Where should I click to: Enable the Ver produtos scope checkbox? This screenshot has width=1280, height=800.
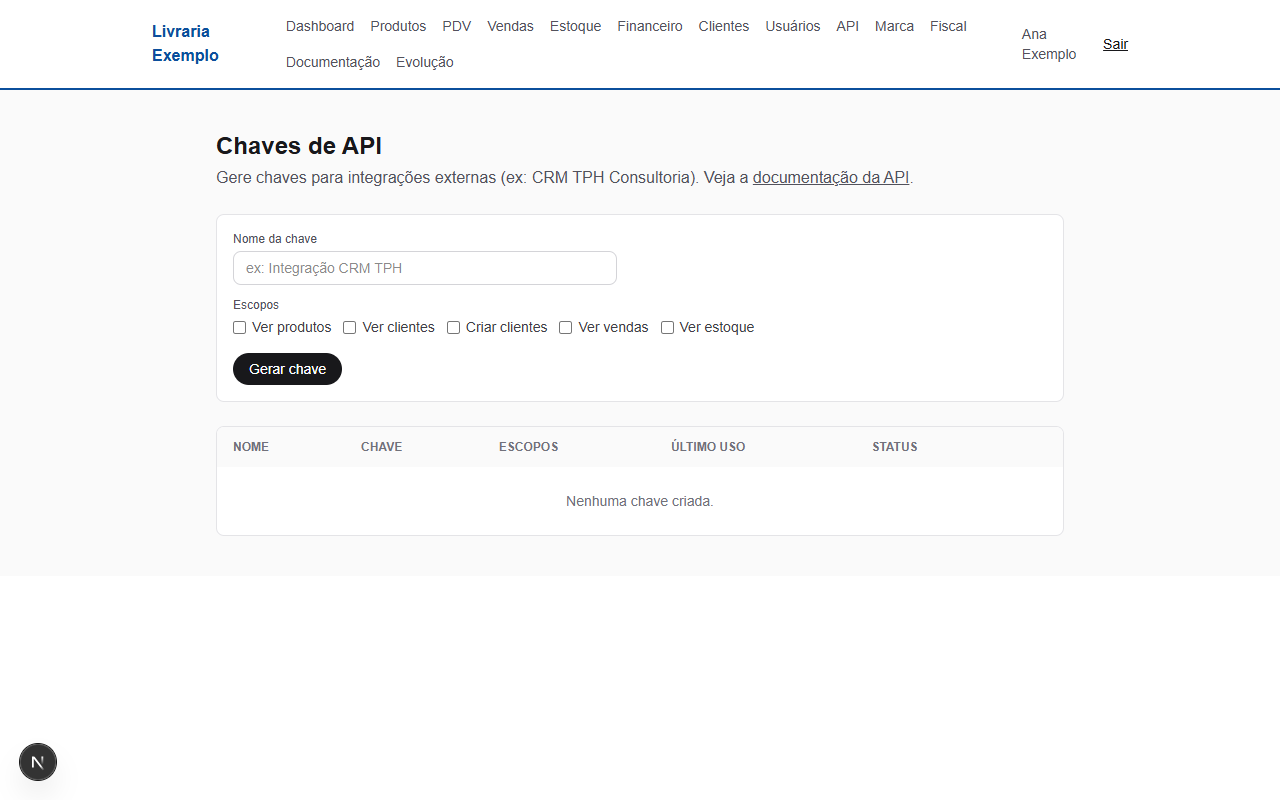click(x=239, y=328)
